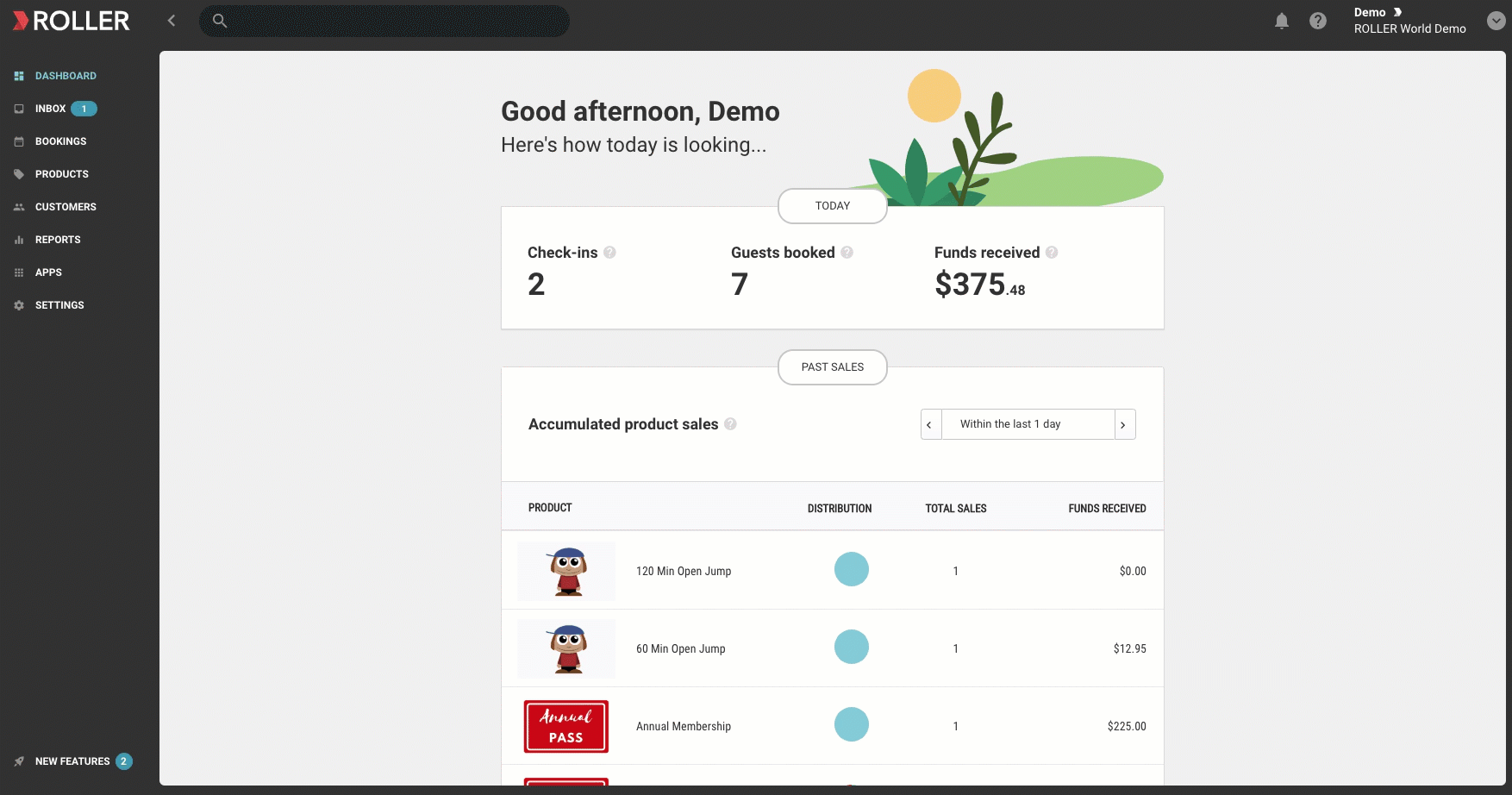Select the PAST SALES pill button
This screenshot has width=1512, height=795.
click(833, 367)
